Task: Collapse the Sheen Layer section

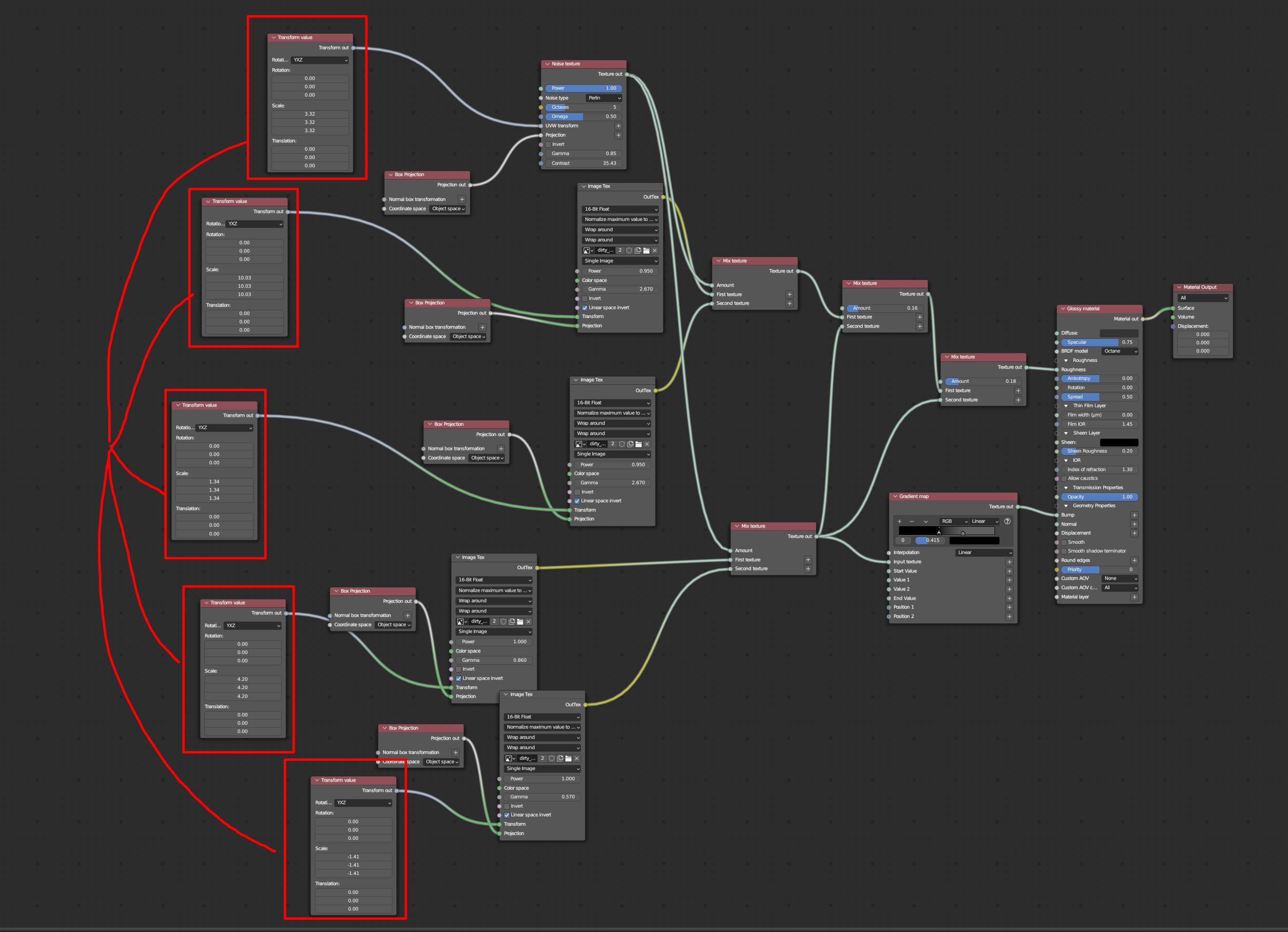Action: (x=1066, y=434)
